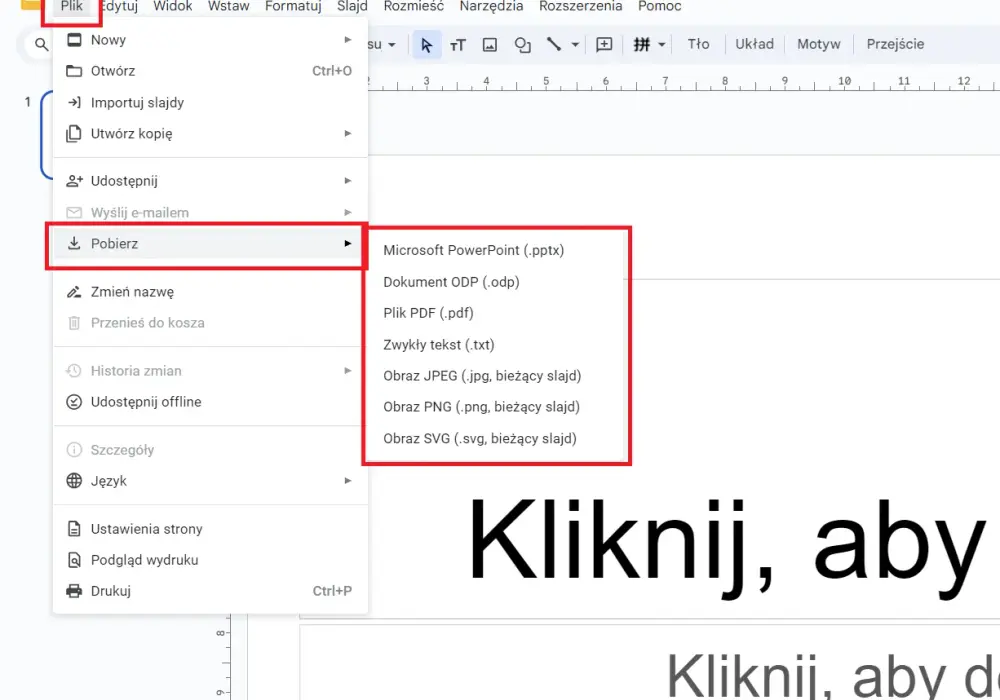
Task: Expand the Udostępnij submenu arrow
Action: click(x=348, y=180)
